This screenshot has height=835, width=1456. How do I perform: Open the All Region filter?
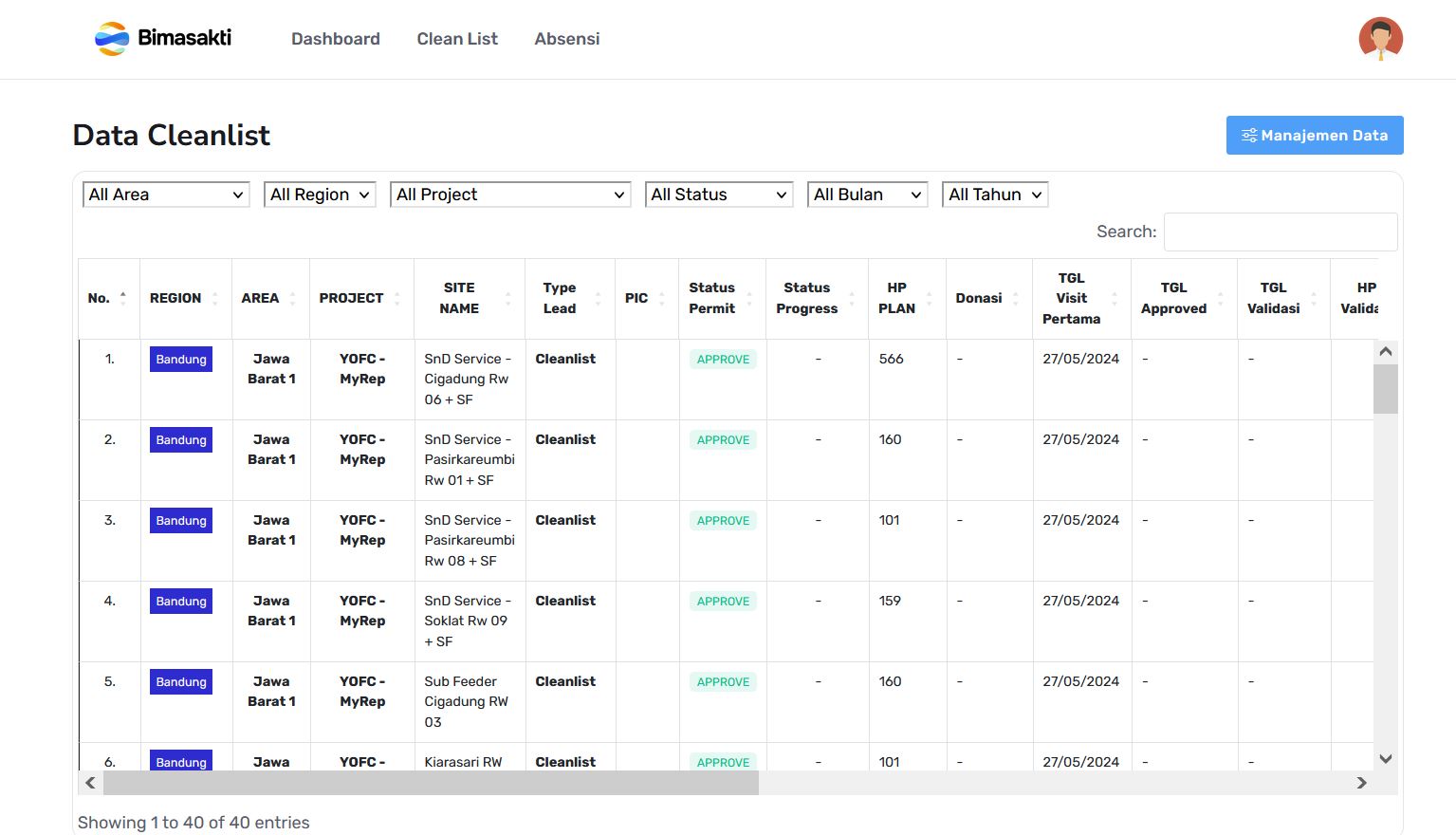[320, 195]
